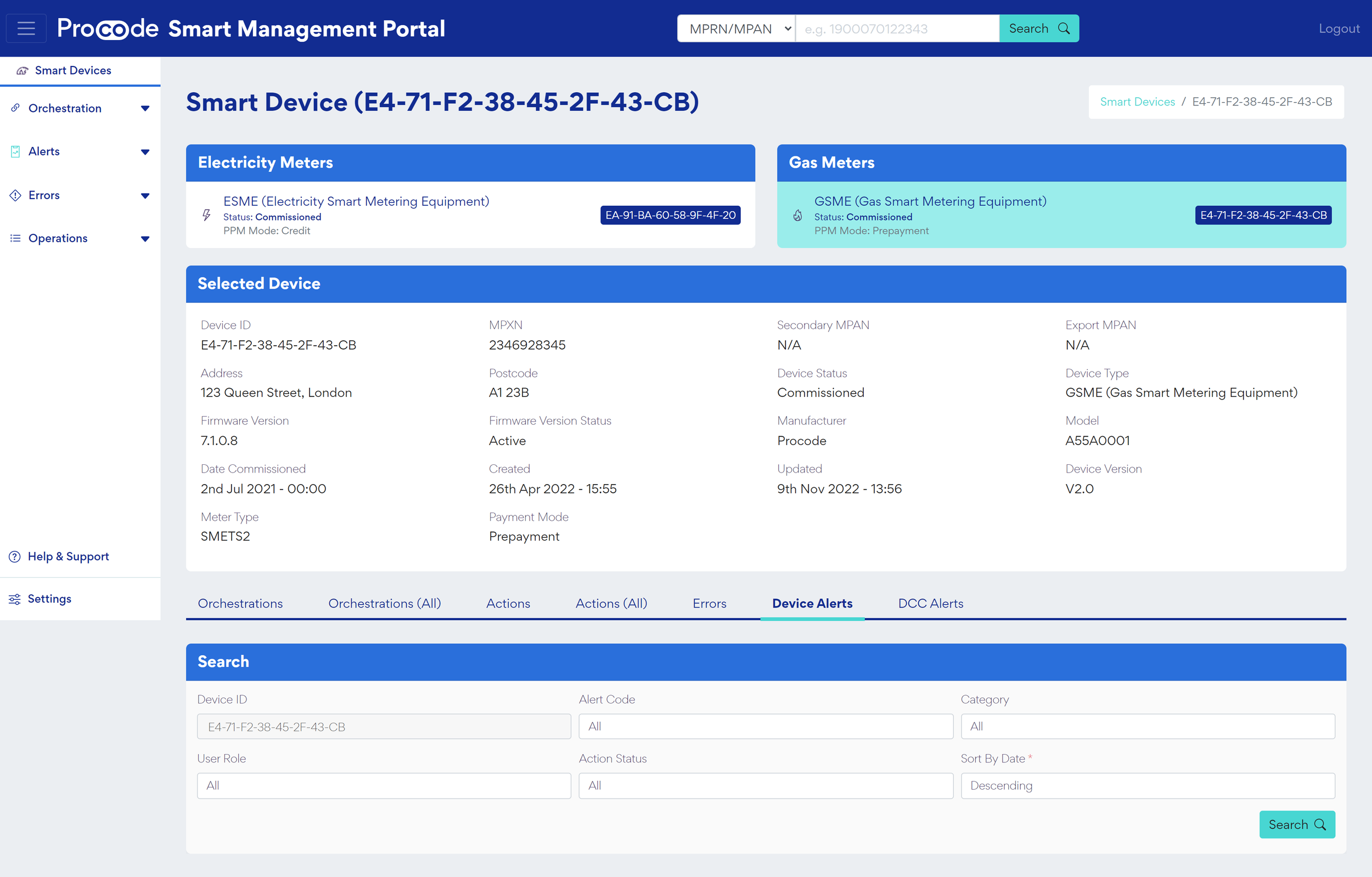Click the Smart Devices gauge icon

click(22, 71)
